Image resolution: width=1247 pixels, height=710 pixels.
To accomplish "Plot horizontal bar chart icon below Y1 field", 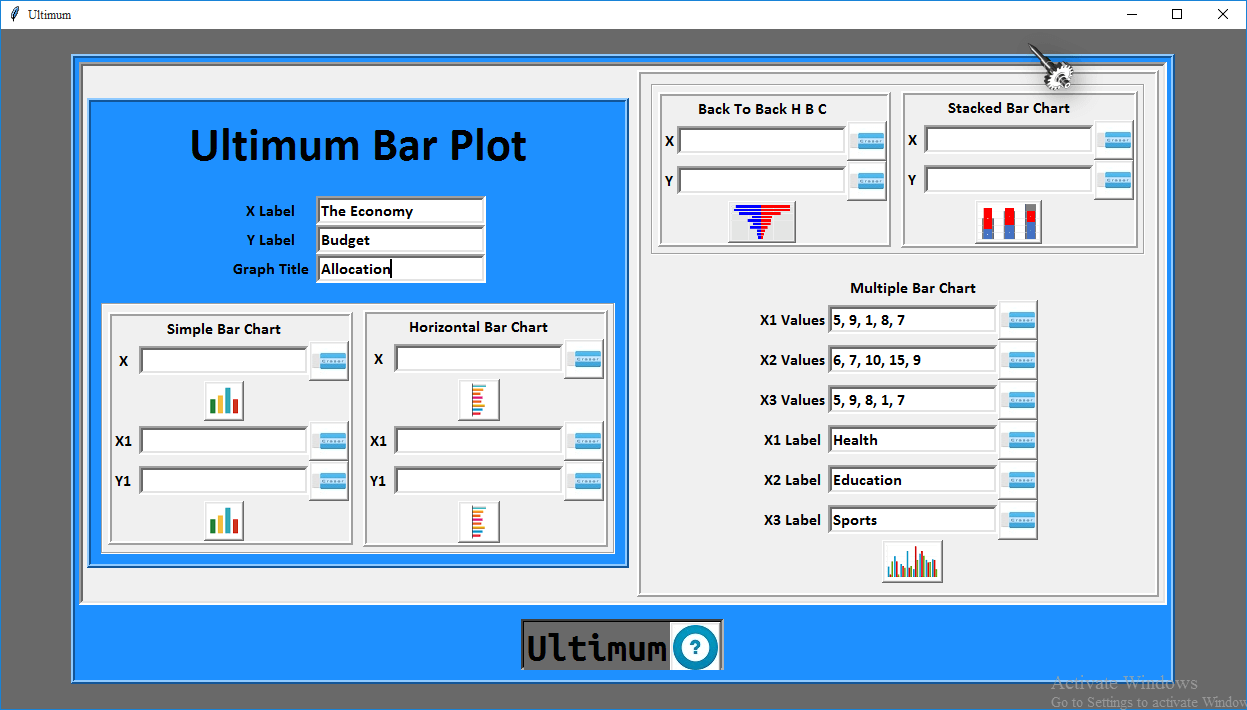I will tap(479, 521).
